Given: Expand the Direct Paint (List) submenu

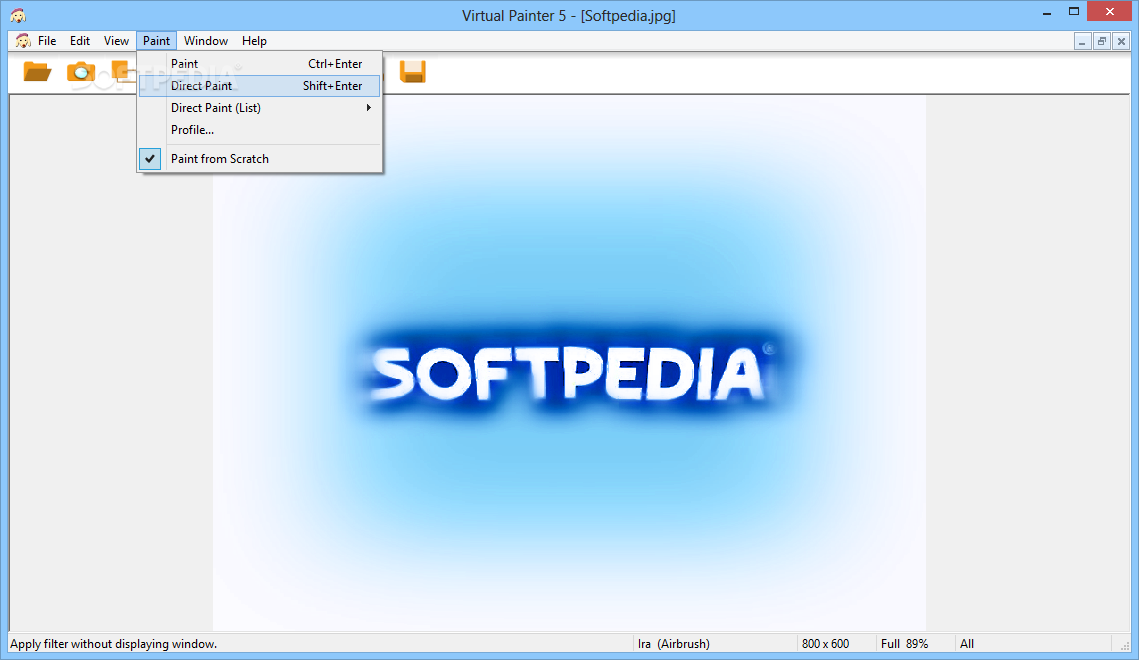Looking at the screenshot, I should click(260, 107).
